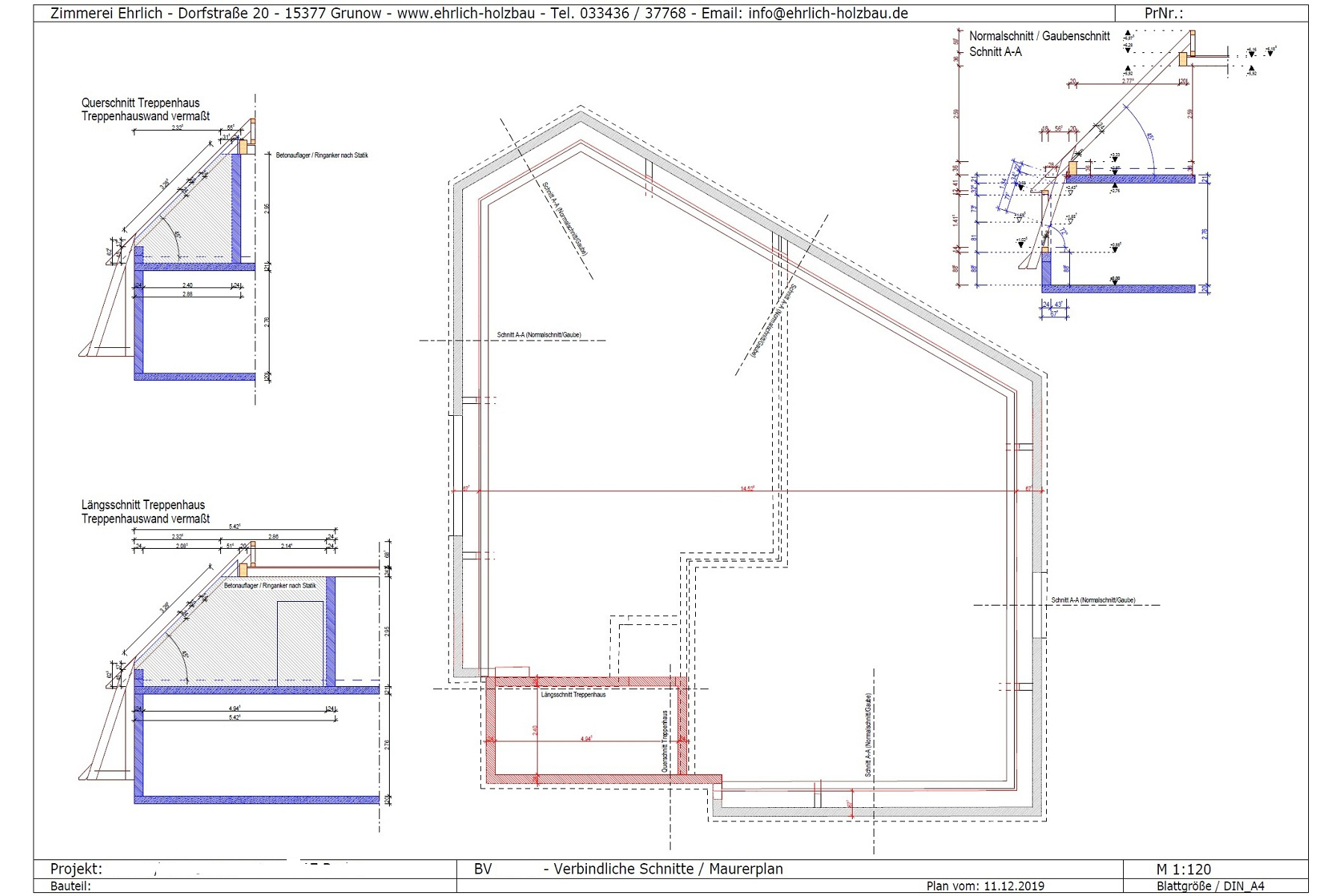
Task: Click the Projekt field in the title block
Action: [76, 869]
